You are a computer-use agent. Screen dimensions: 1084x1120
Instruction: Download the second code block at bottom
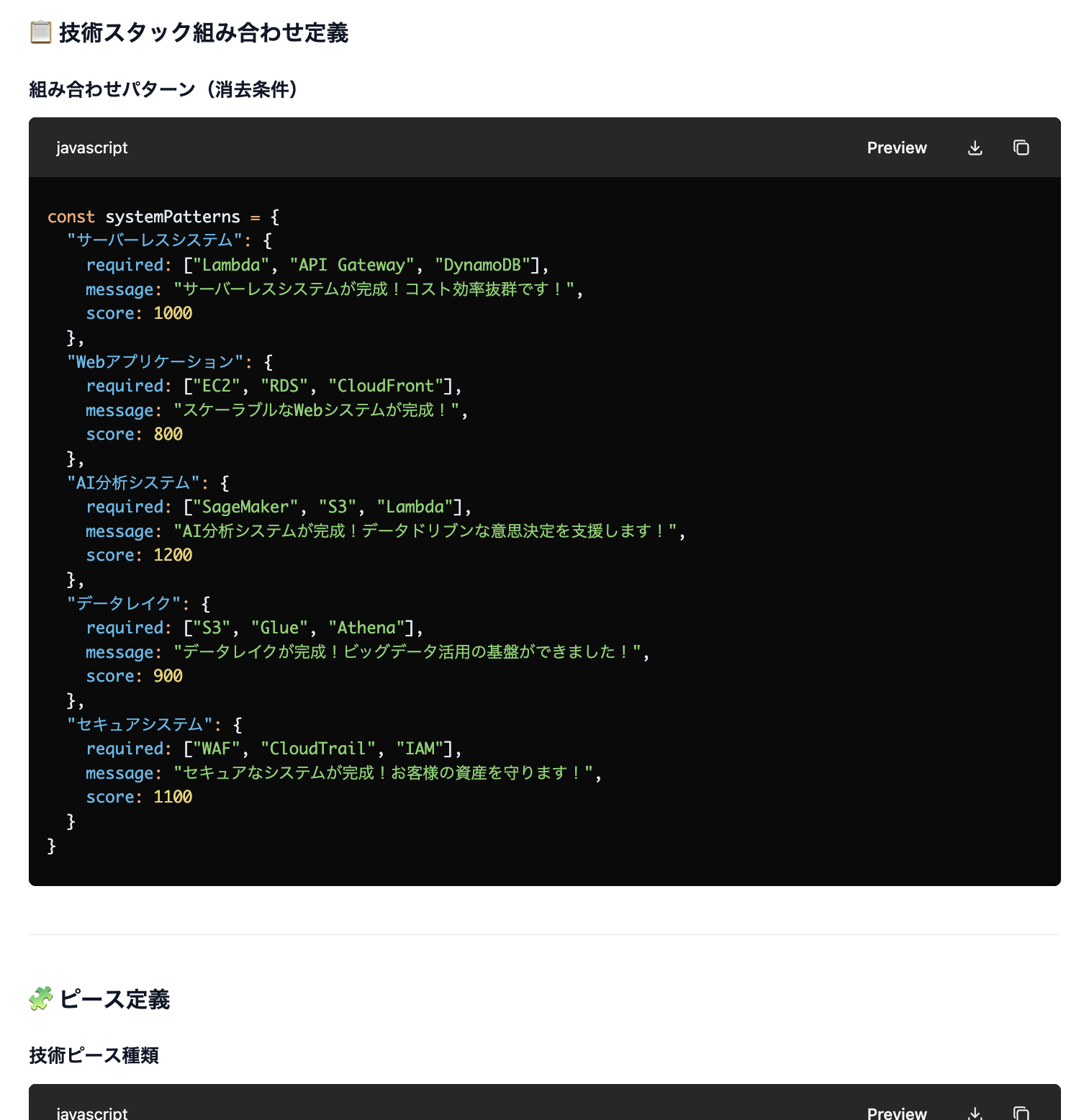point(975,1113)
